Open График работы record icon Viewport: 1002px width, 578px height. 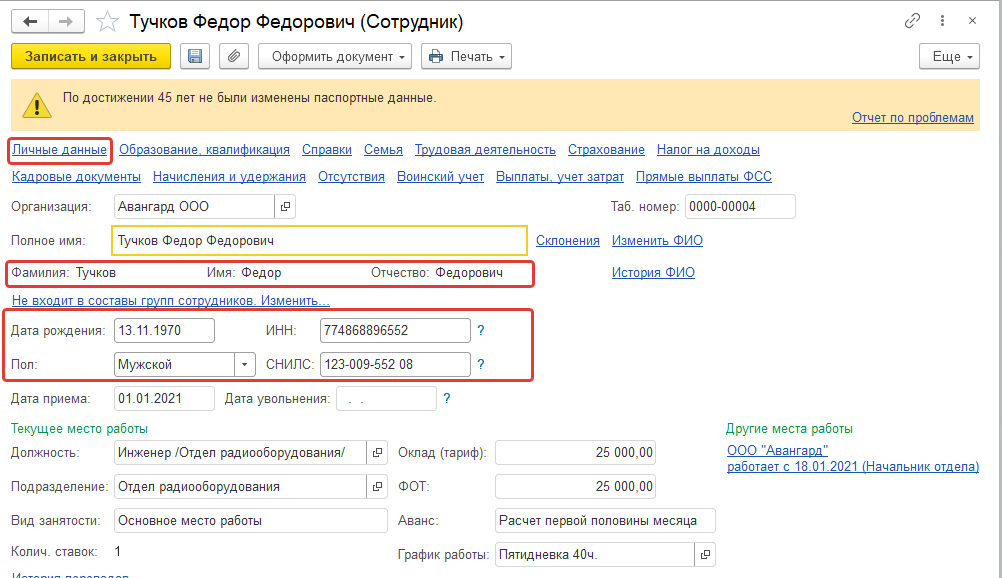pyautogui.click(x=706, y=555)
